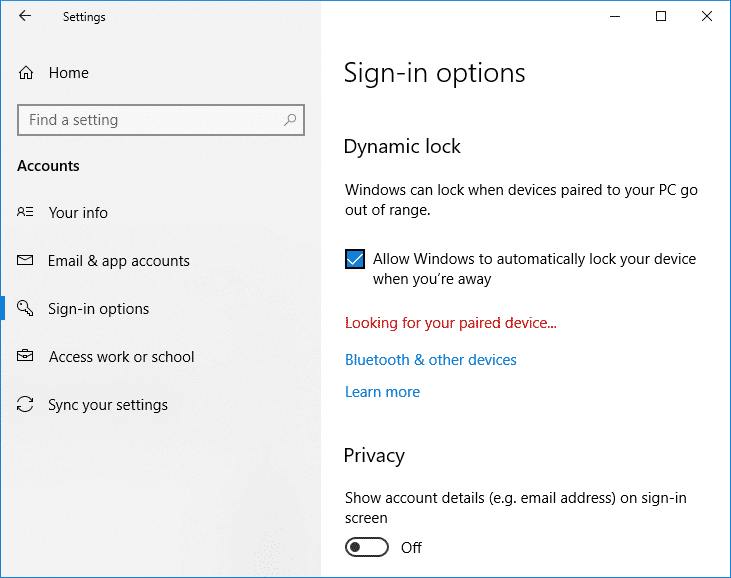731x578 pixels.
Task: Click the Sync your settings arrows icon
Action: point(26,405)
